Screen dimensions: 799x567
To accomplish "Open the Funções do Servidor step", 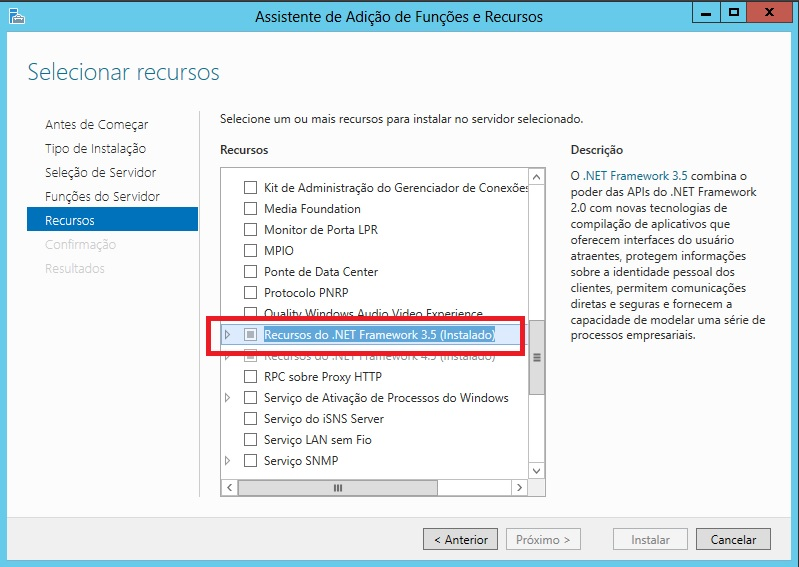I will pos(102,197).
